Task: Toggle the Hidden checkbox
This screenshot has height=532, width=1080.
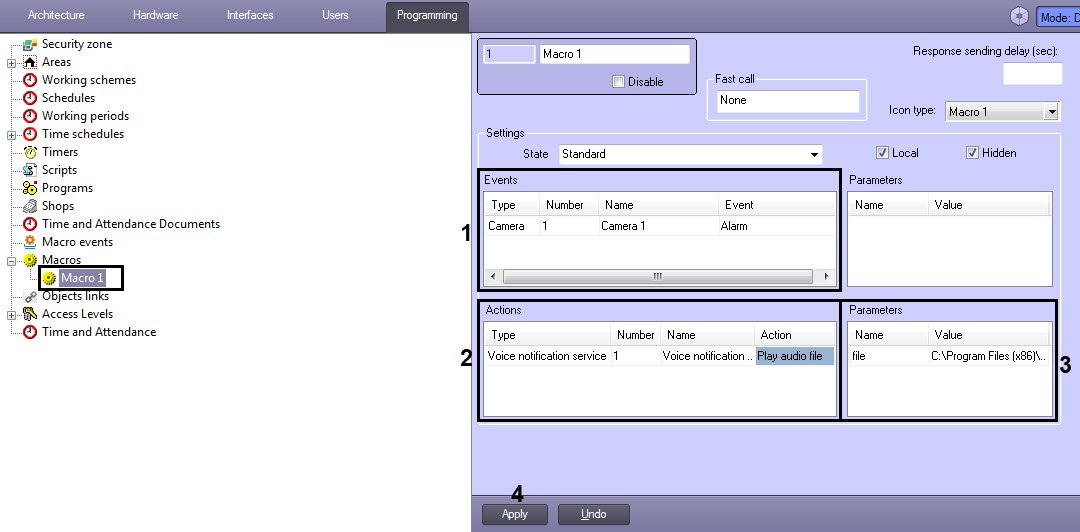Action: (x=972, y=153)
